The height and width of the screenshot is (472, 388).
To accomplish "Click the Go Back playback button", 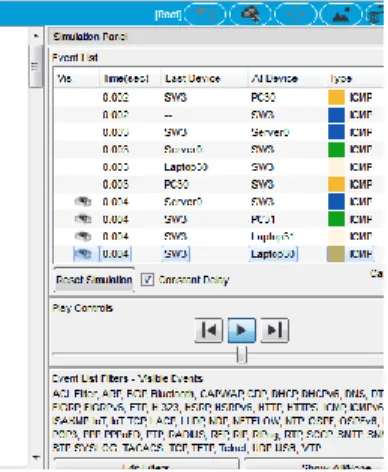I will click(209, 330).
